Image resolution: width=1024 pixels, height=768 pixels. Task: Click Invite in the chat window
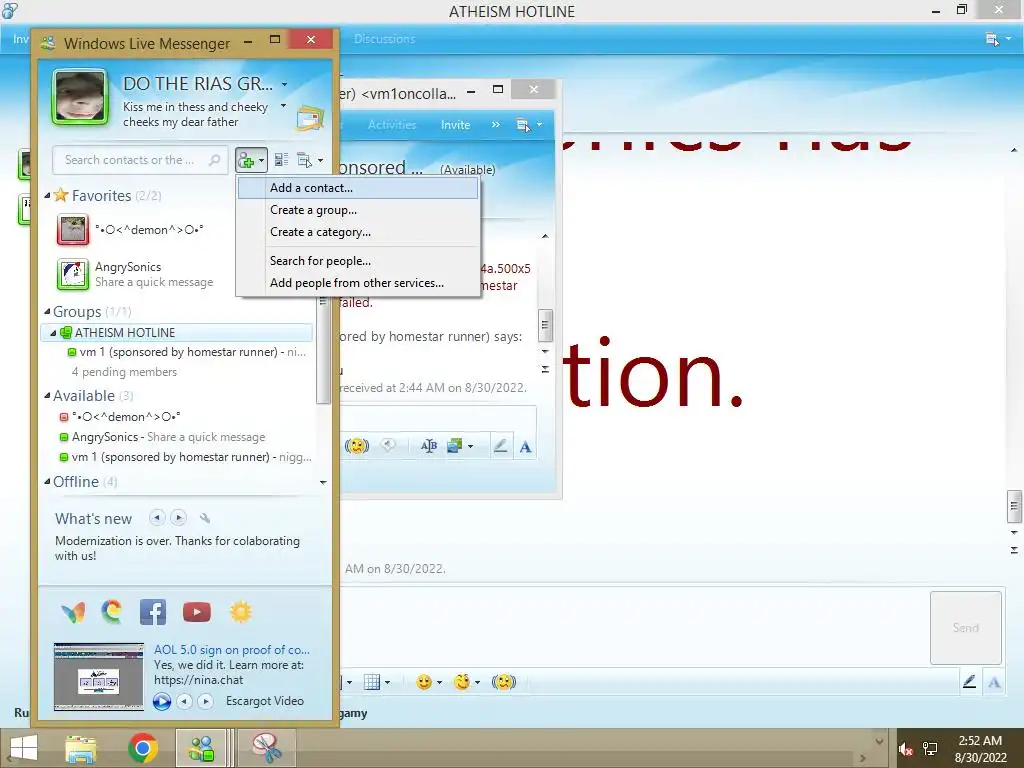455,125
